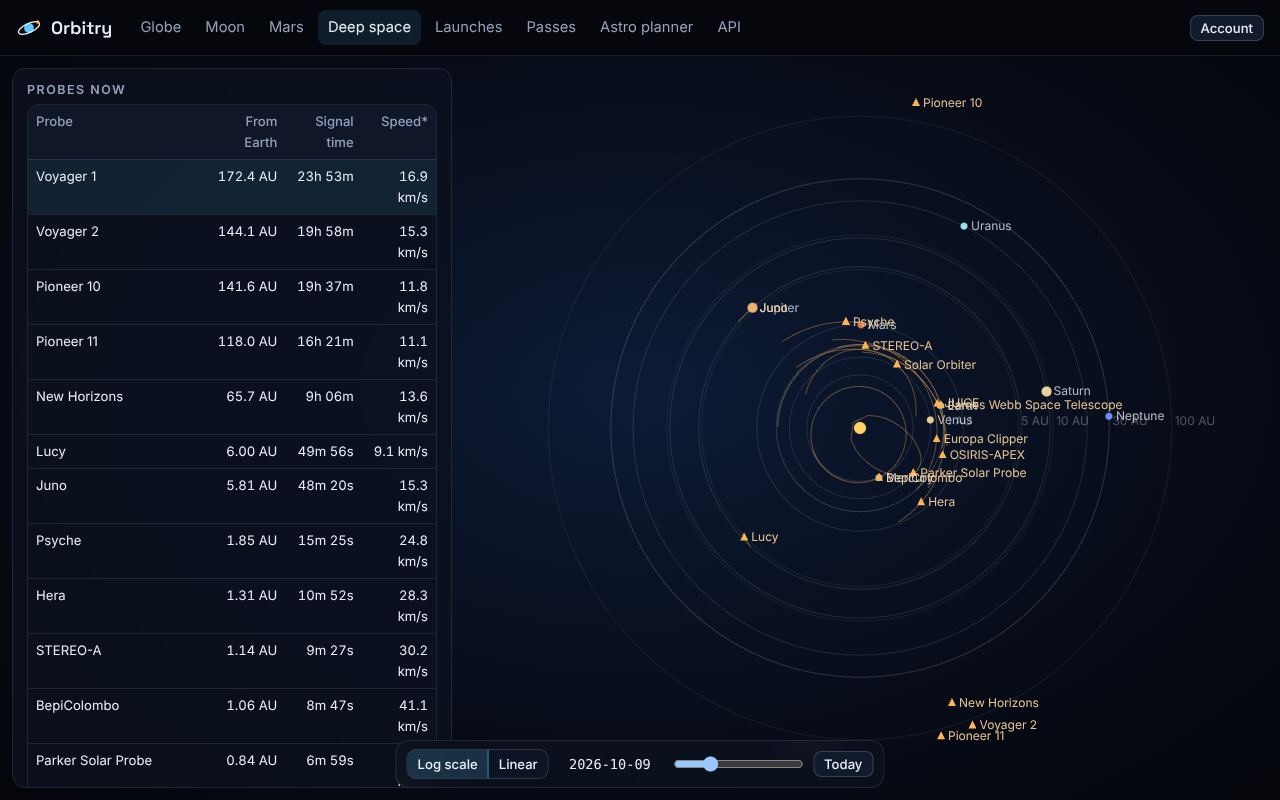The height and width of the screenshot is (800, 1280).
Task: Click the Voyager 2 map marker
Action: (x=972, y=725)
